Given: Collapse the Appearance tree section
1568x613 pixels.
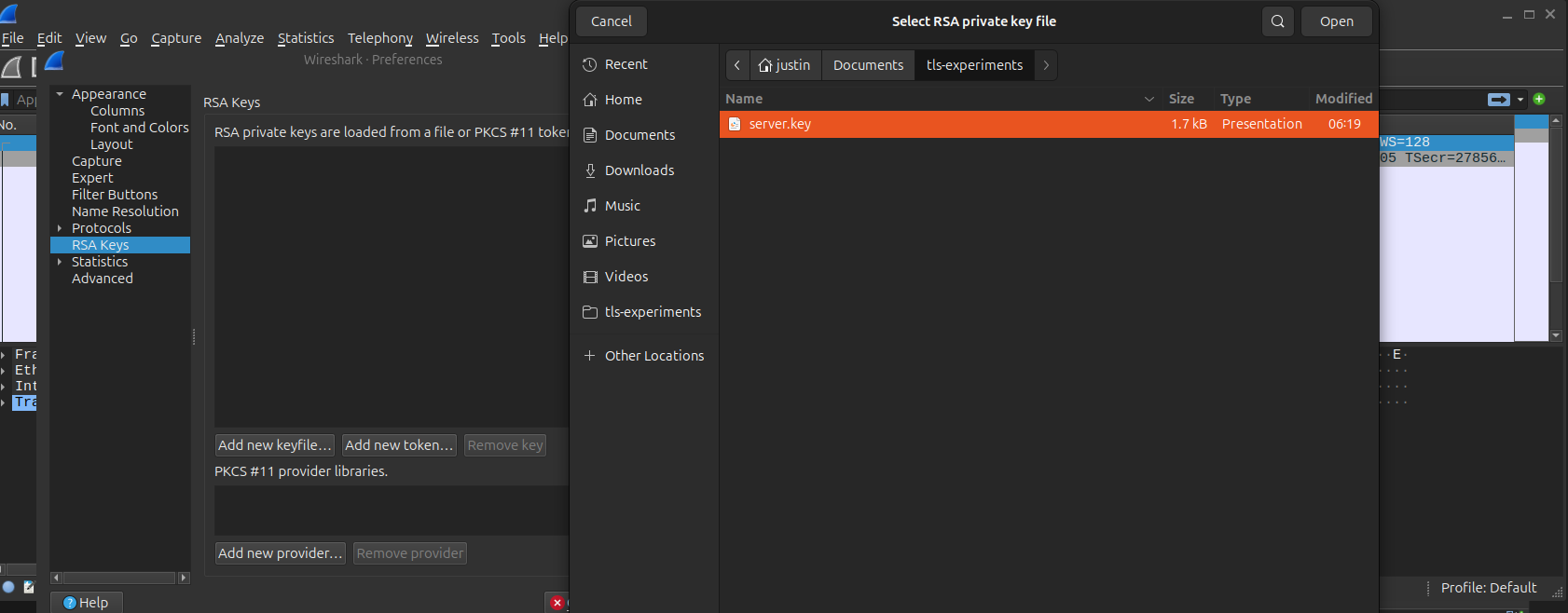Looking at the screenshot, I should [60, 94].
